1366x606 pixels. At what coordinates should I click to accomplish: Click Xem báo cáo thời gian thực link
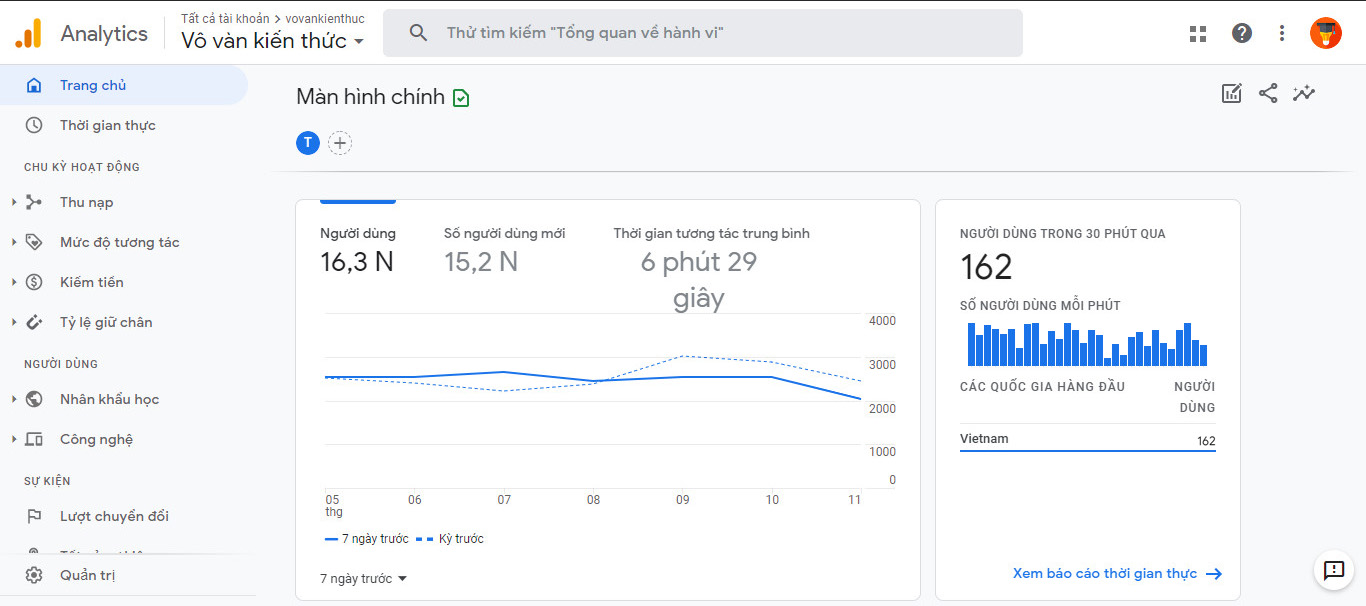[x=1116, y=574]
